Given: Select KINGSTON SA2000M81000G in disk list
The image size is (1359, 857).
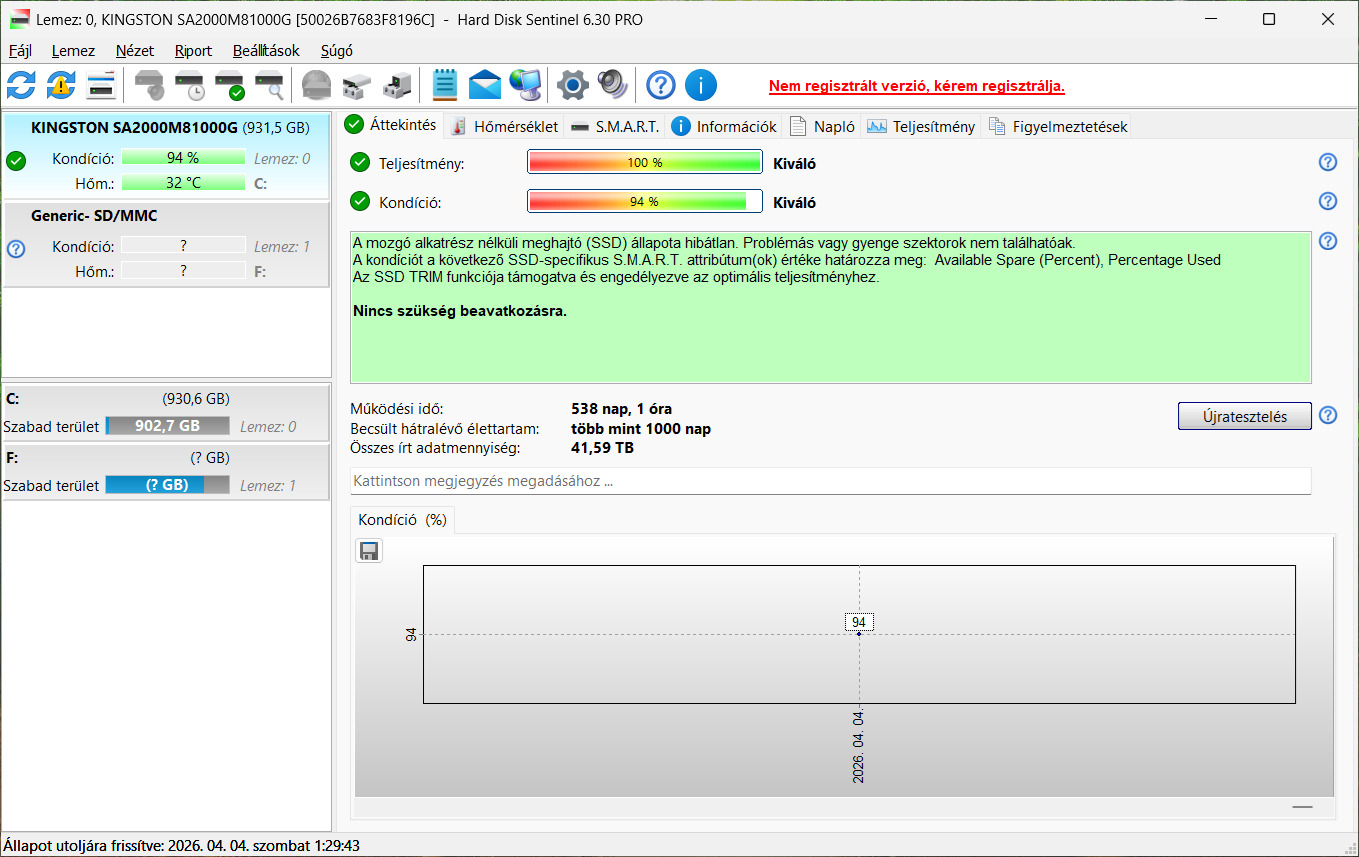Looking at the screenshot, I should click(x=166, y=156).
